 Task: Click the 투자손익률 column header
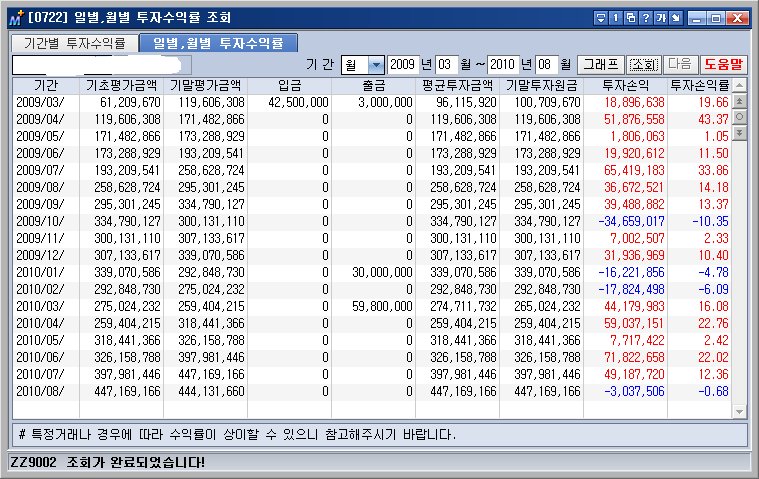(x=700, y=86)
